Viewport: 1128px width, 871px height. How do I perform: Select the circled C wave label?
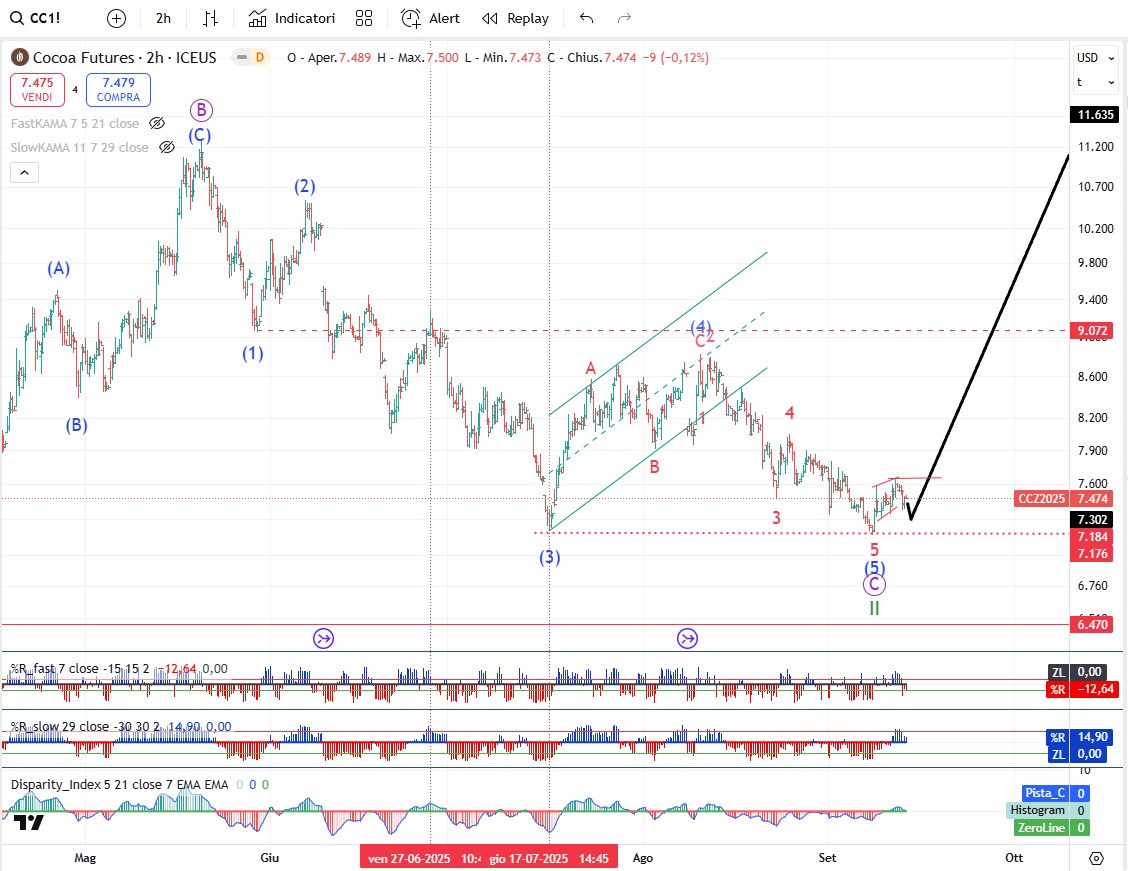874,585
